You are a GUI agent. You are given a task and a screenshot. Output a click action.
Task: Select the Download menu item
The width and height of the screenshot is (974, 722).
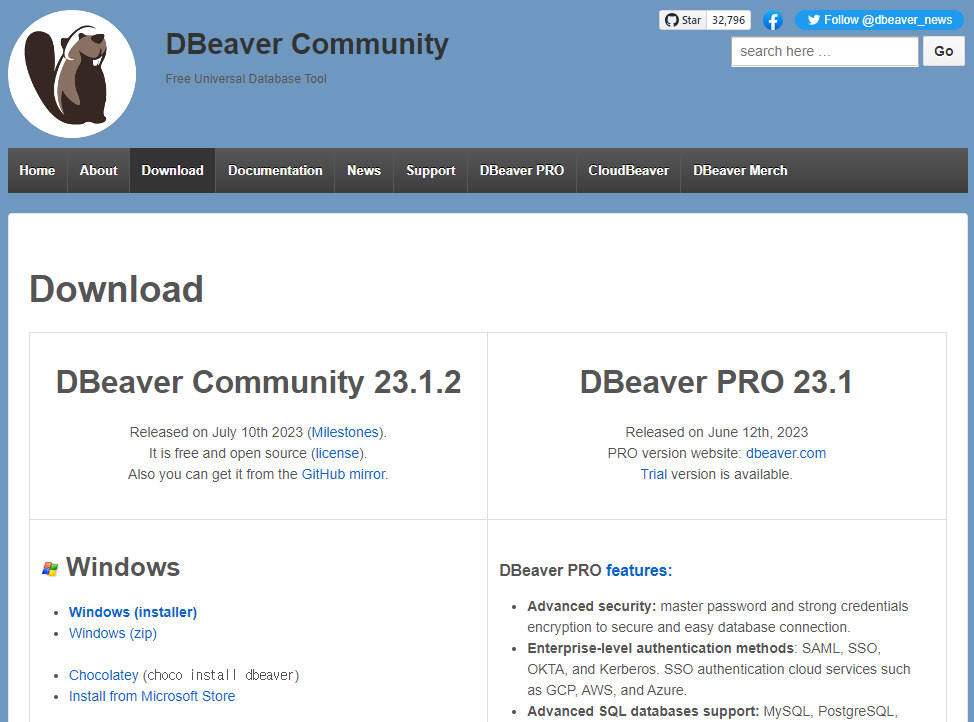[x=172, y=170]
